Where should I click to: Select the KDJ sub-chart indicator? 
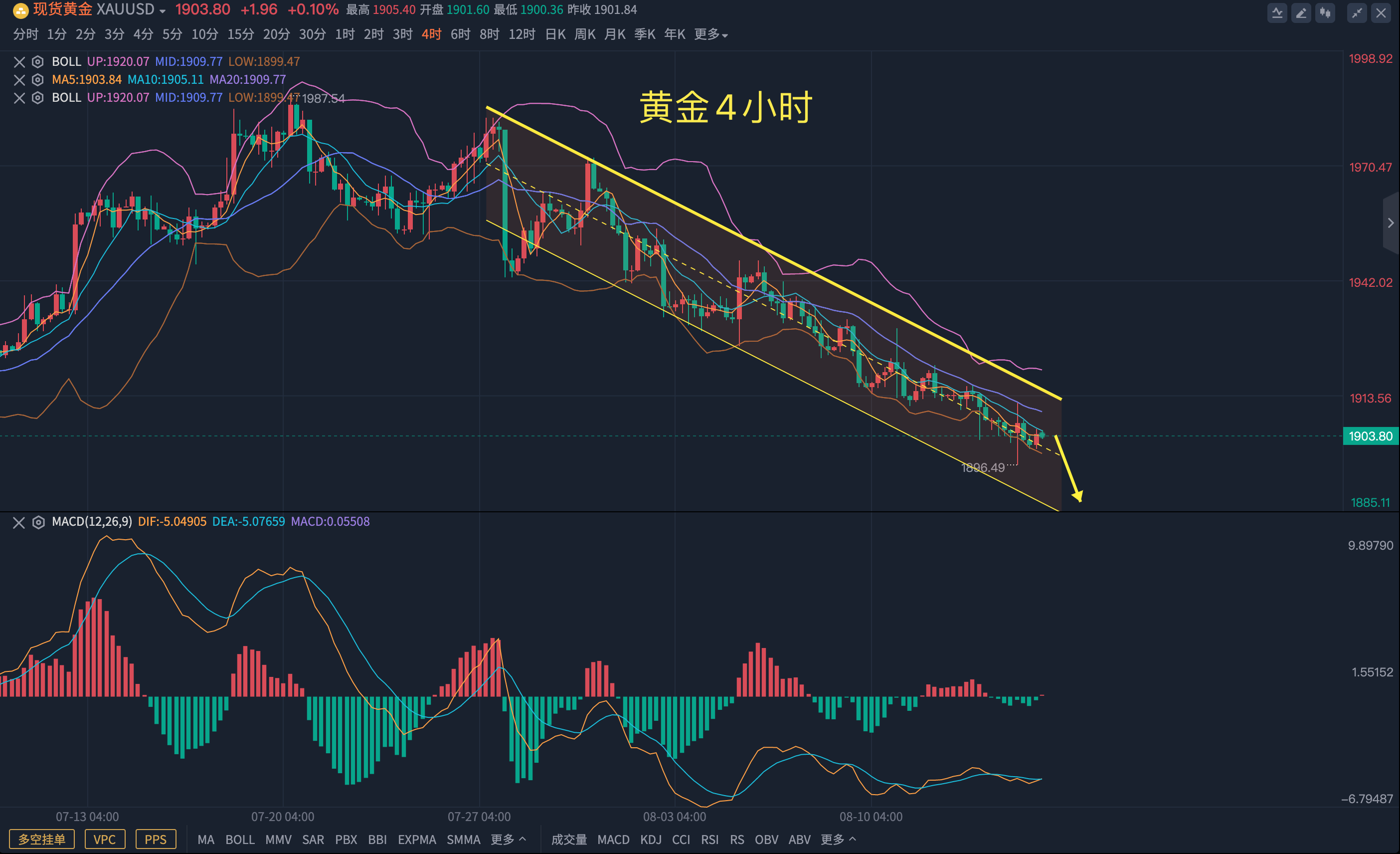pos(651,839)
